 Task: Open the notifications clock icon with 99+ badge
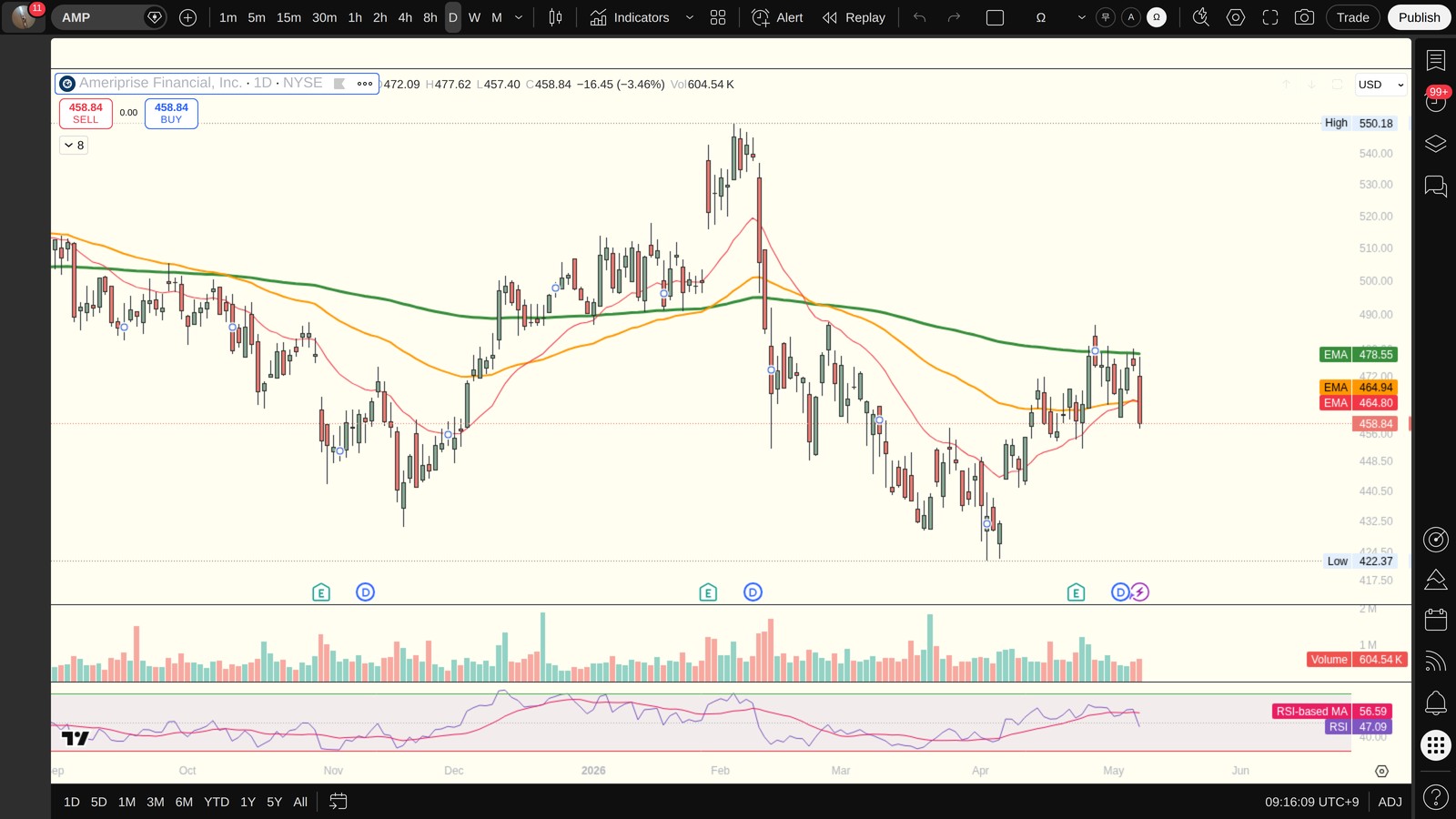[1436, 100]
